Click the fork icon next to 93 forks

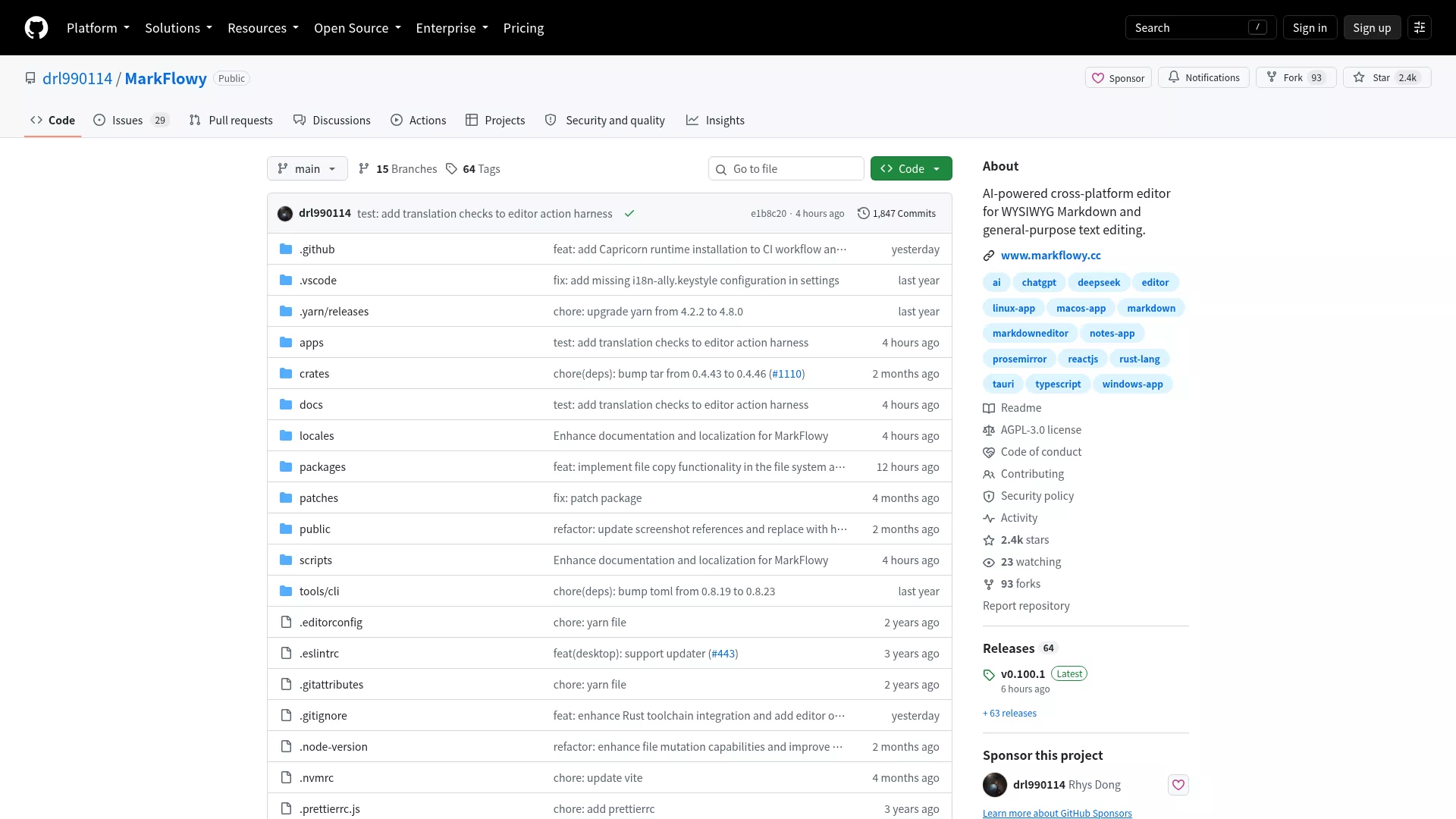click(989, 584)
